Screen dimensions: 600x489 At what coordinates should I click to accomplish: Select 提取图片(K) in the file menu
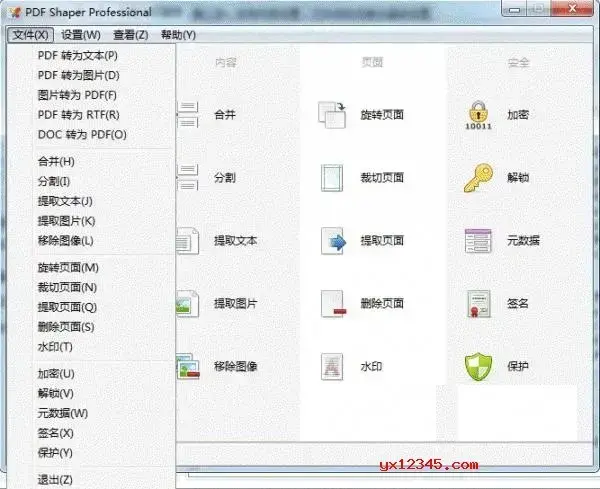[x=66, y=221]
